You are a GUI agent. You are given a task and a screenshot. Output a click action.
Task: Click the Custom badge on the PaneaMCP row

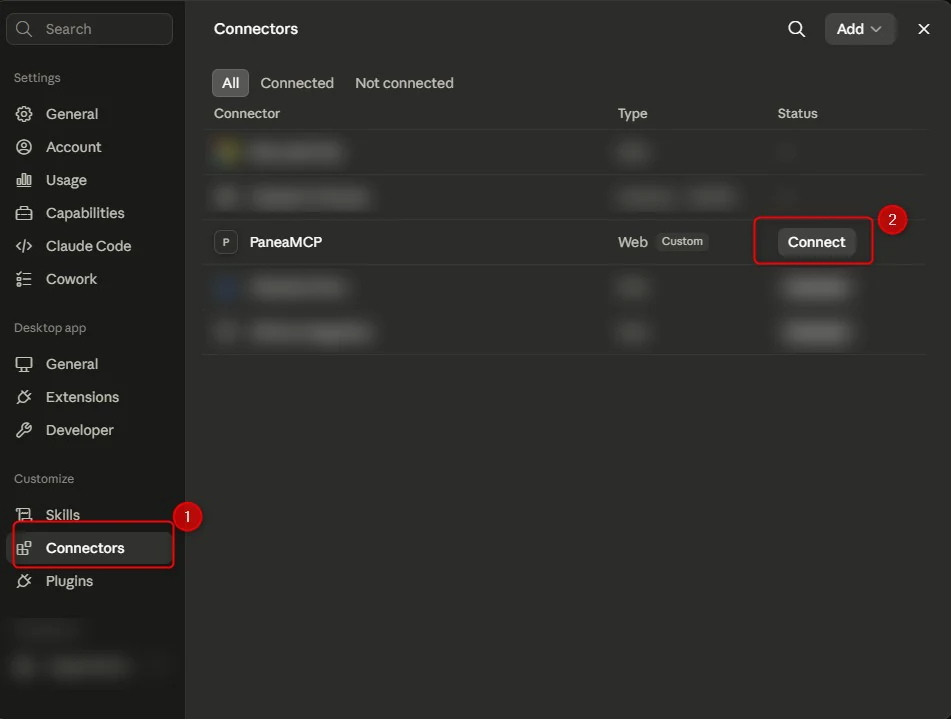tap(682, 241)
